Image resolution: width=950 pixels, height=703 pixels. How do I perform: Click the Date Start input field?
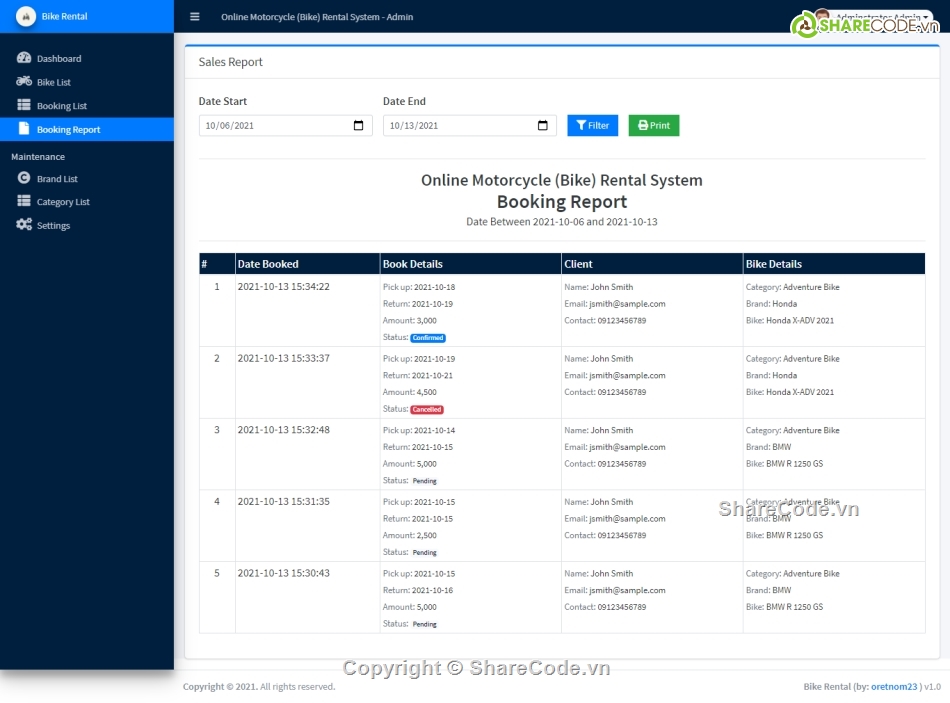click(x=272, y=126)
